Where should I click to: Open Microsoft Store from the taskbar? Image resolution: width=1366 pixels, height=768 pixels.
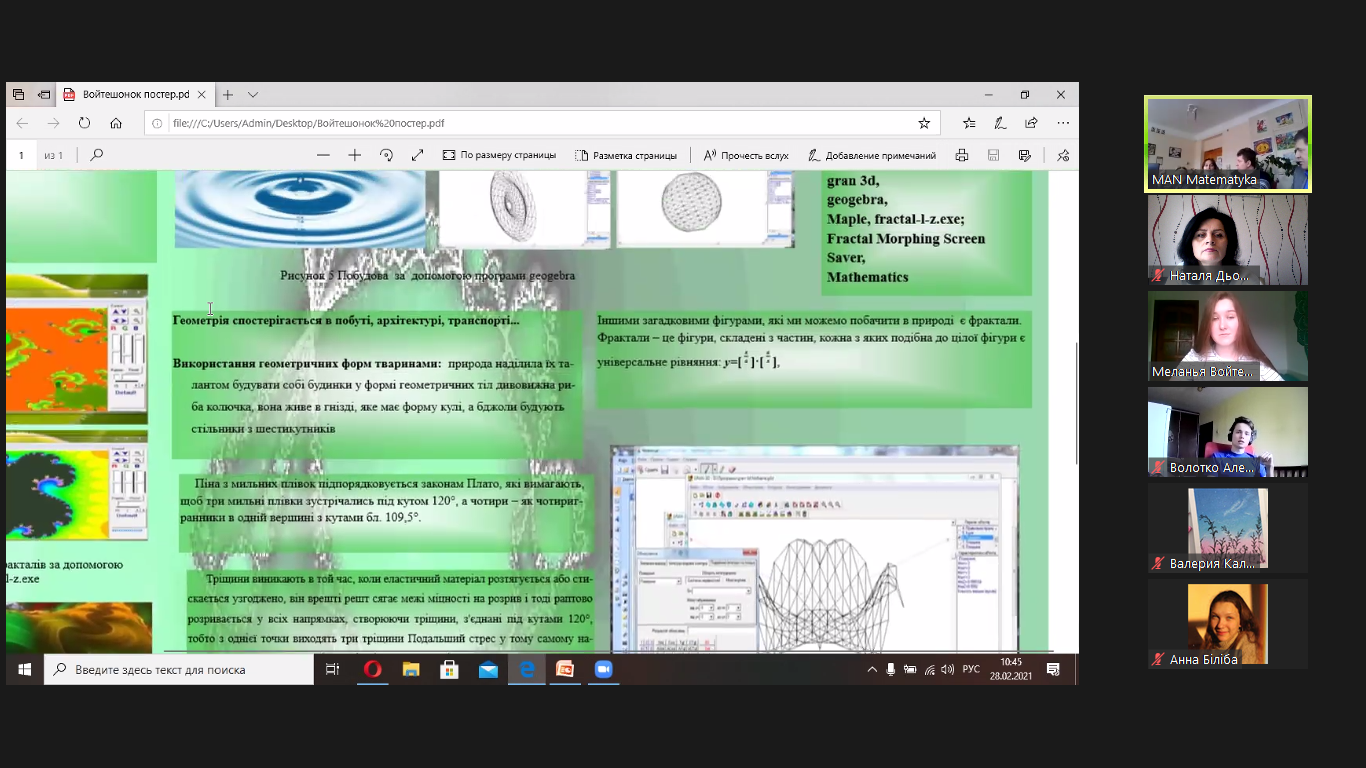tap(449, 669)
